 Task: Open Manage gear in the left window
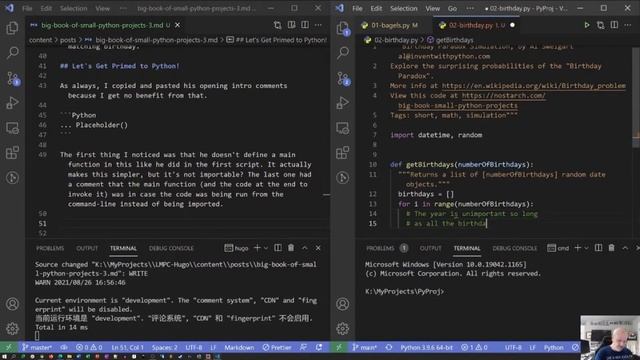tap(12, 329)
